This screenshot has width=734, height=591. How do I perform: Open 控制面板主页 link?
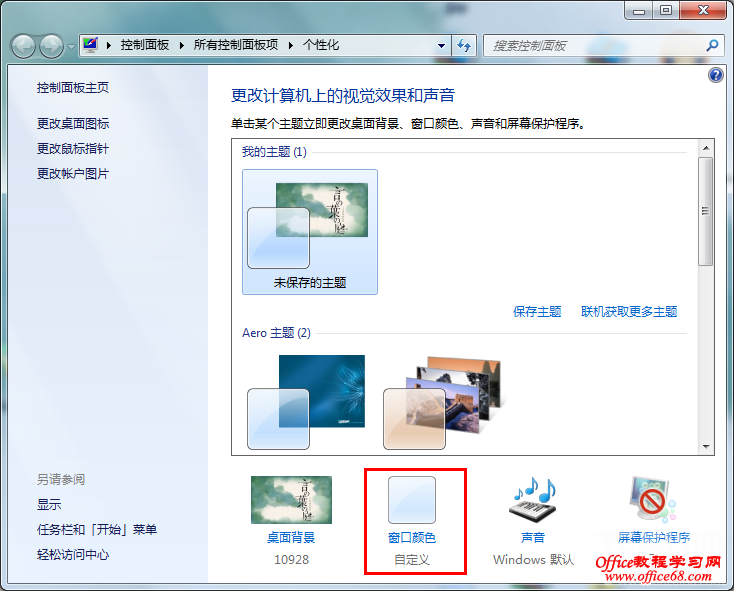pyautogui.click(x=73, y=88)
